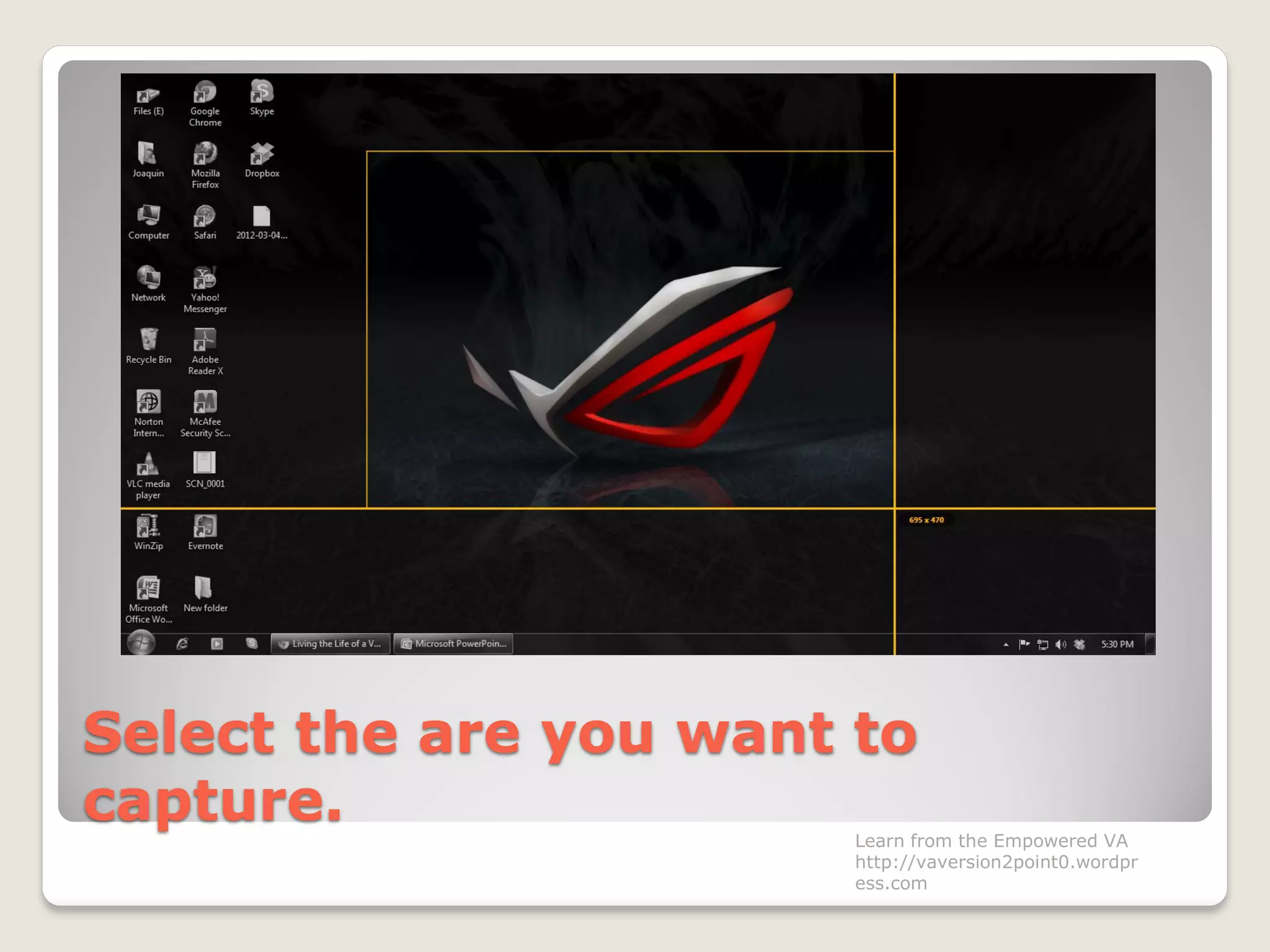
Task: Select the SCN_0001 file icon
Action: (x=205, y=470)
